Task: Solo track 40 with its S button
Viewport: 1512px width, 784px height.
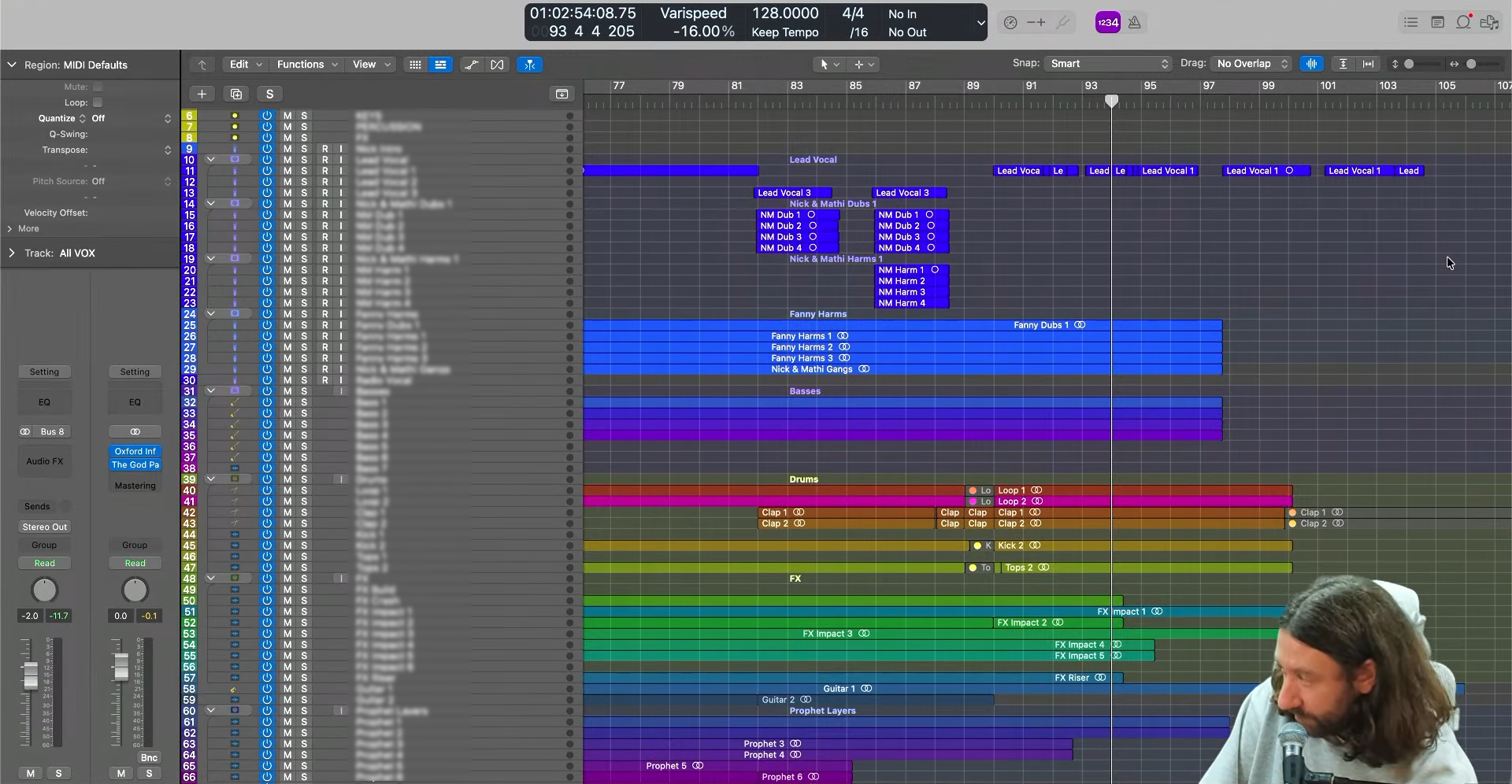Action: (304, 490)
